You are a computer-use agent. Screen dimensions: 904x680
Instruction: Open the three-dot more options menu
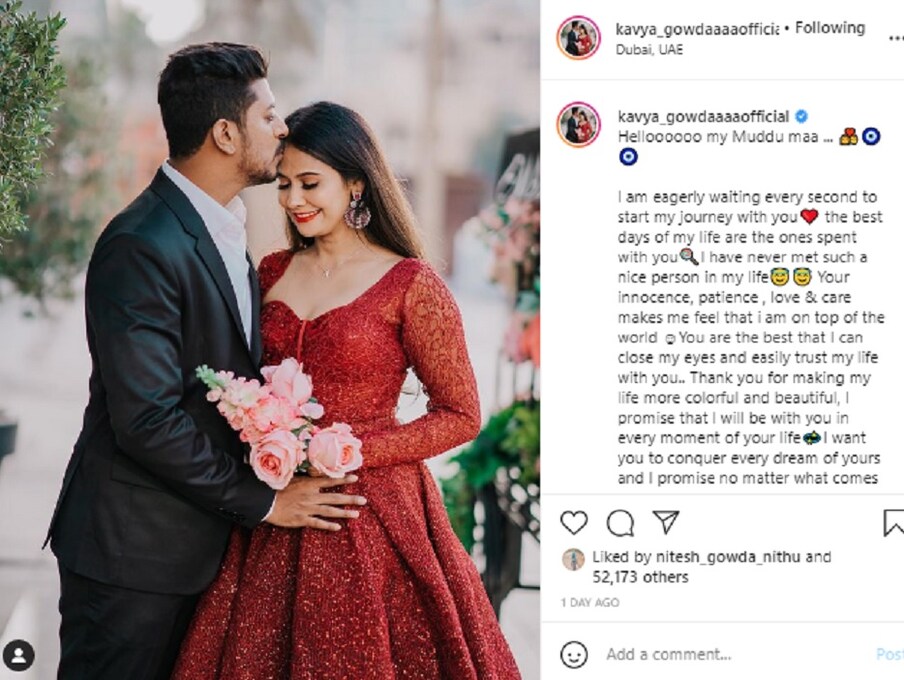(897, 38)
